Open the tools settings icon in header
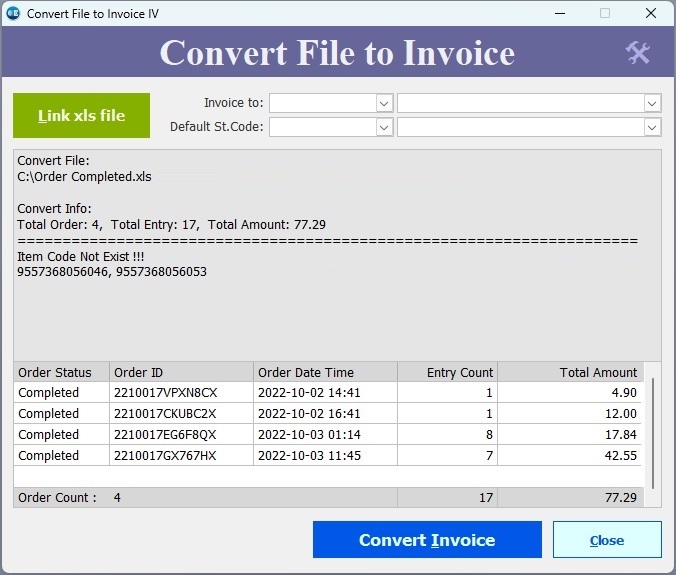676x575 pixels. tap(638, 53)
